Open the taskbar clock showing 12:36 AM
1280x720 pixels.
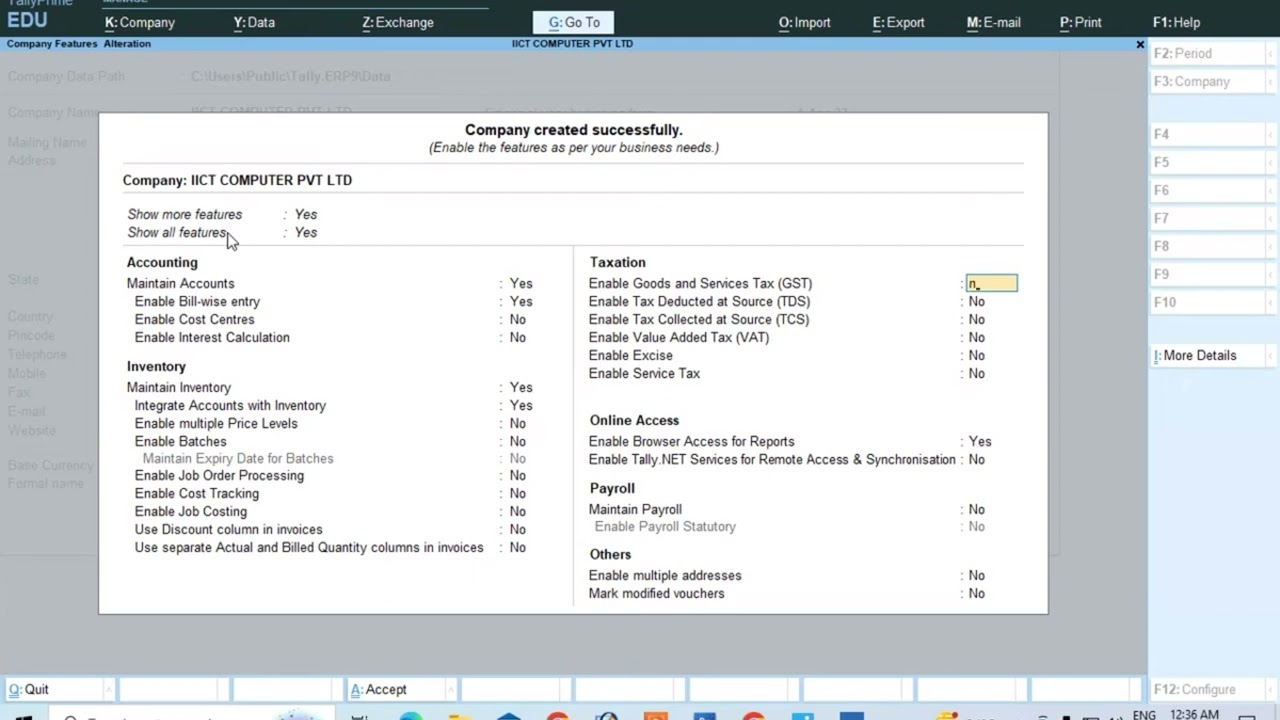point(1194,715)
